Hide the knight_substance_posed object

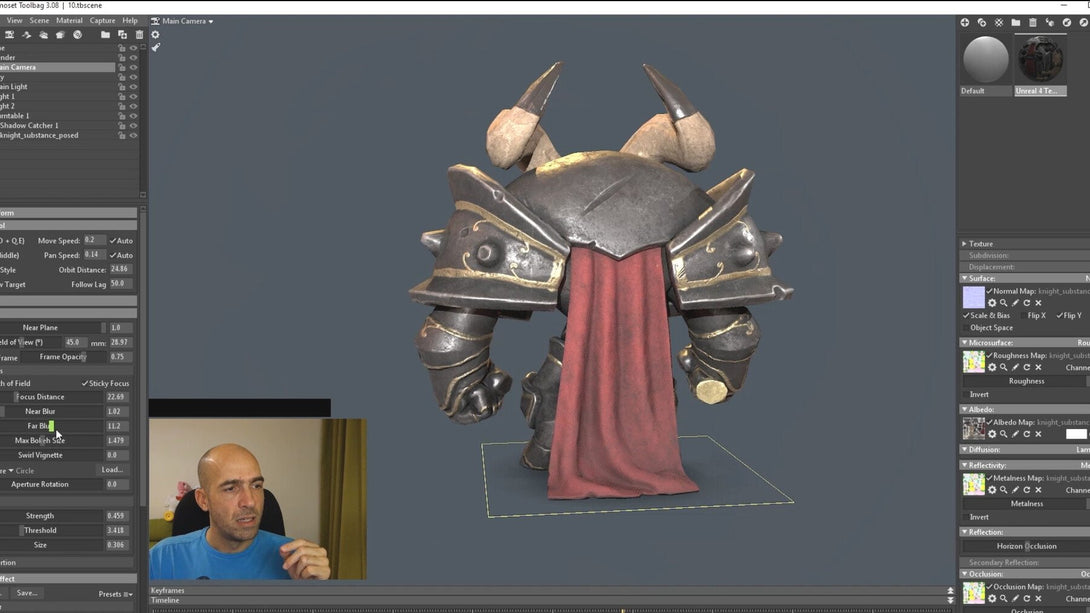(133, 136)
